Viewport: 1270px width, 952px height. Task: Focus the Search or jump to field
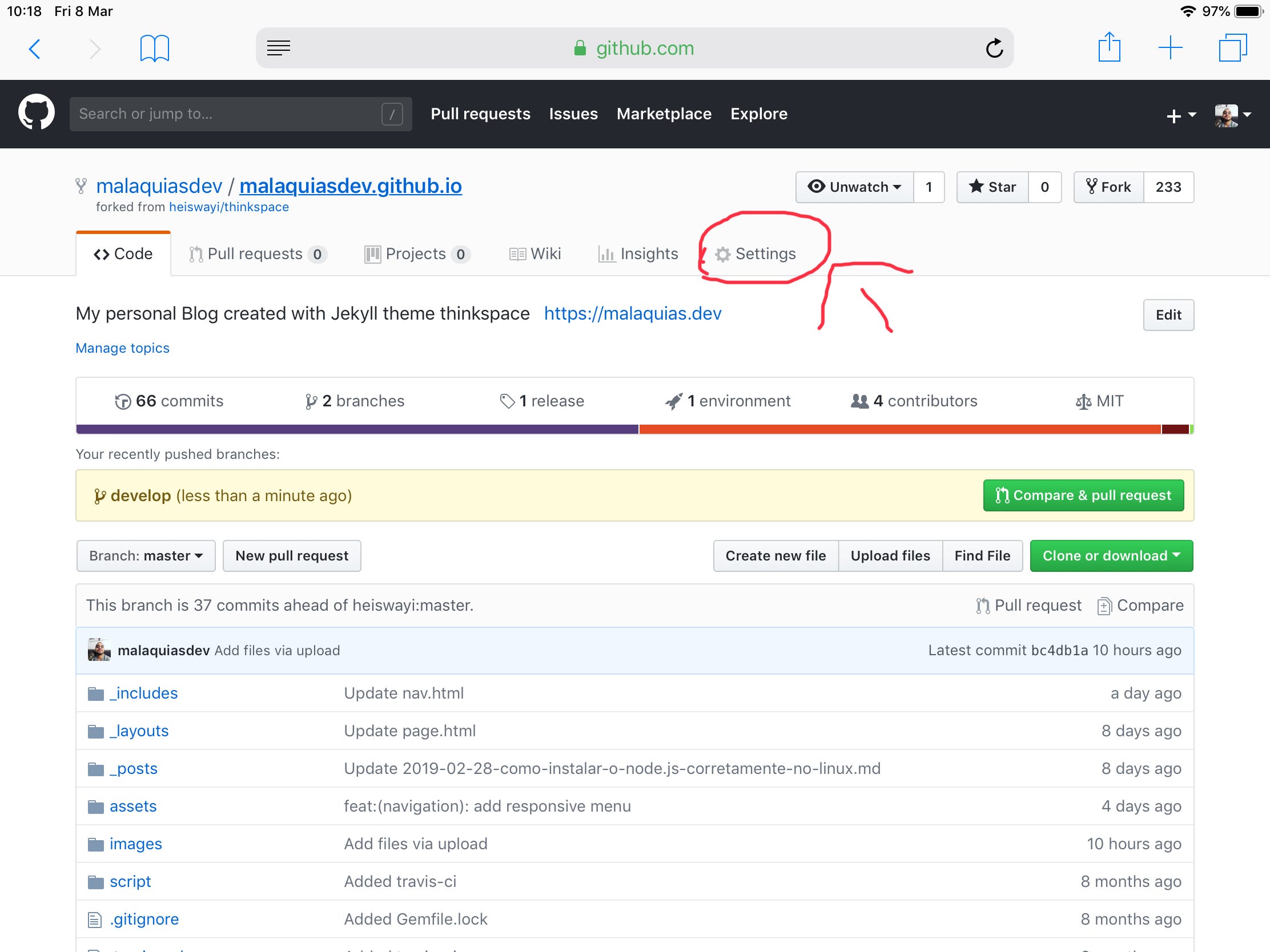[x=241, y=114]
